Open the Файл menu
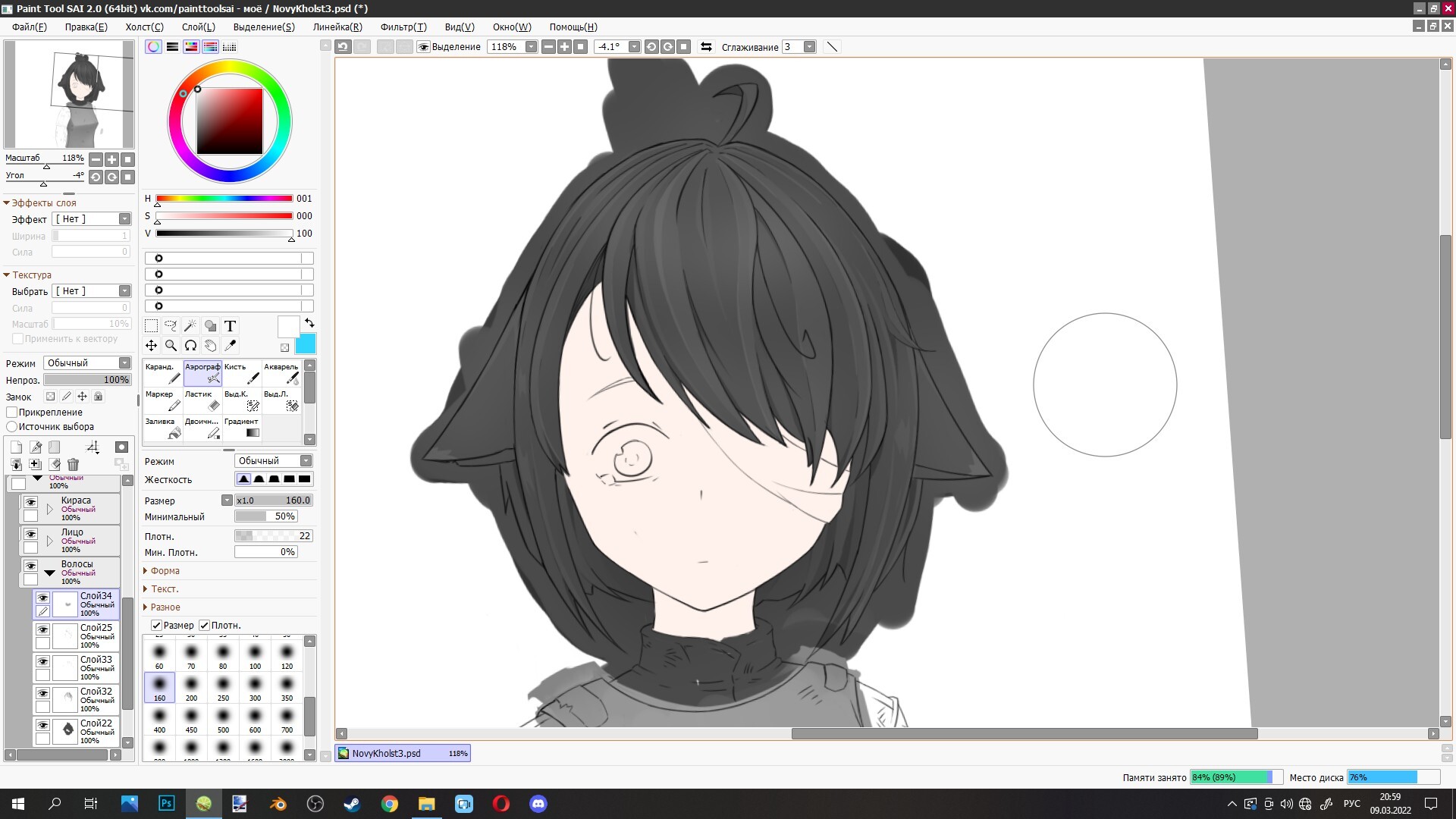Image resolution: width=1456 pixels, height=819 pixels. [x=30, y=27]
